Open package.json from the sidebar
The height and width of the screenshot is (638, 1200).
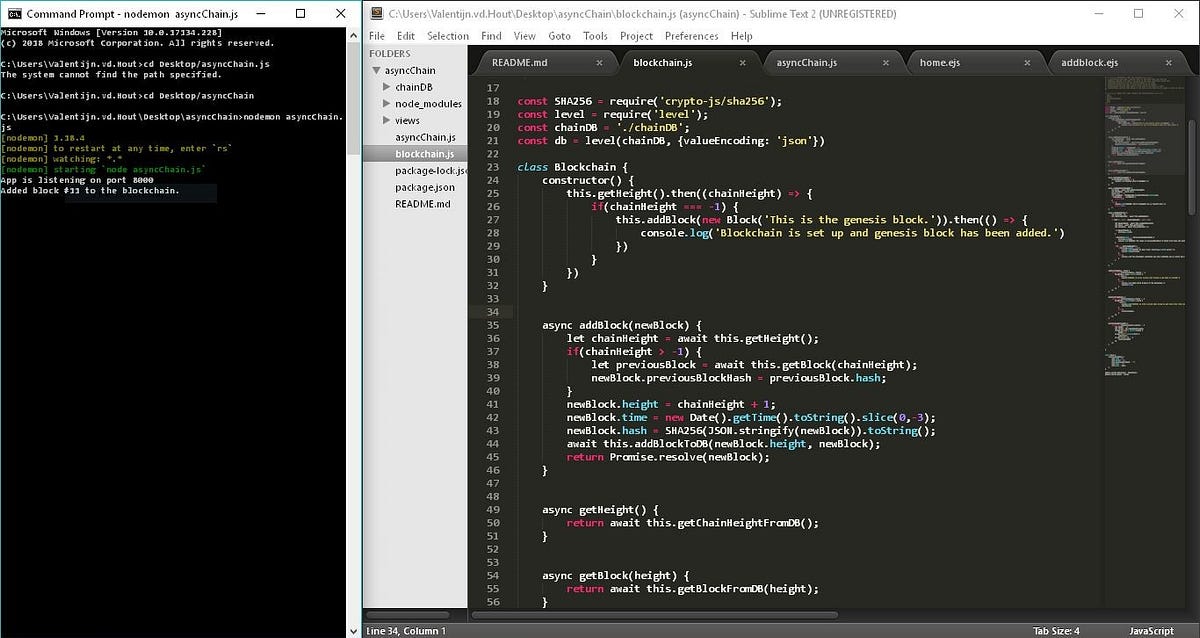(x=424, y=187)
